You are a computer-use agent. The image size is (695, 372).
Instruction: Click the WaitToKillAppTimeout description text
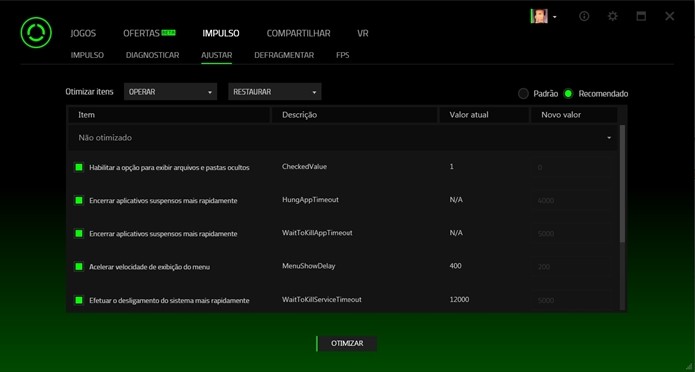[317, 233]
